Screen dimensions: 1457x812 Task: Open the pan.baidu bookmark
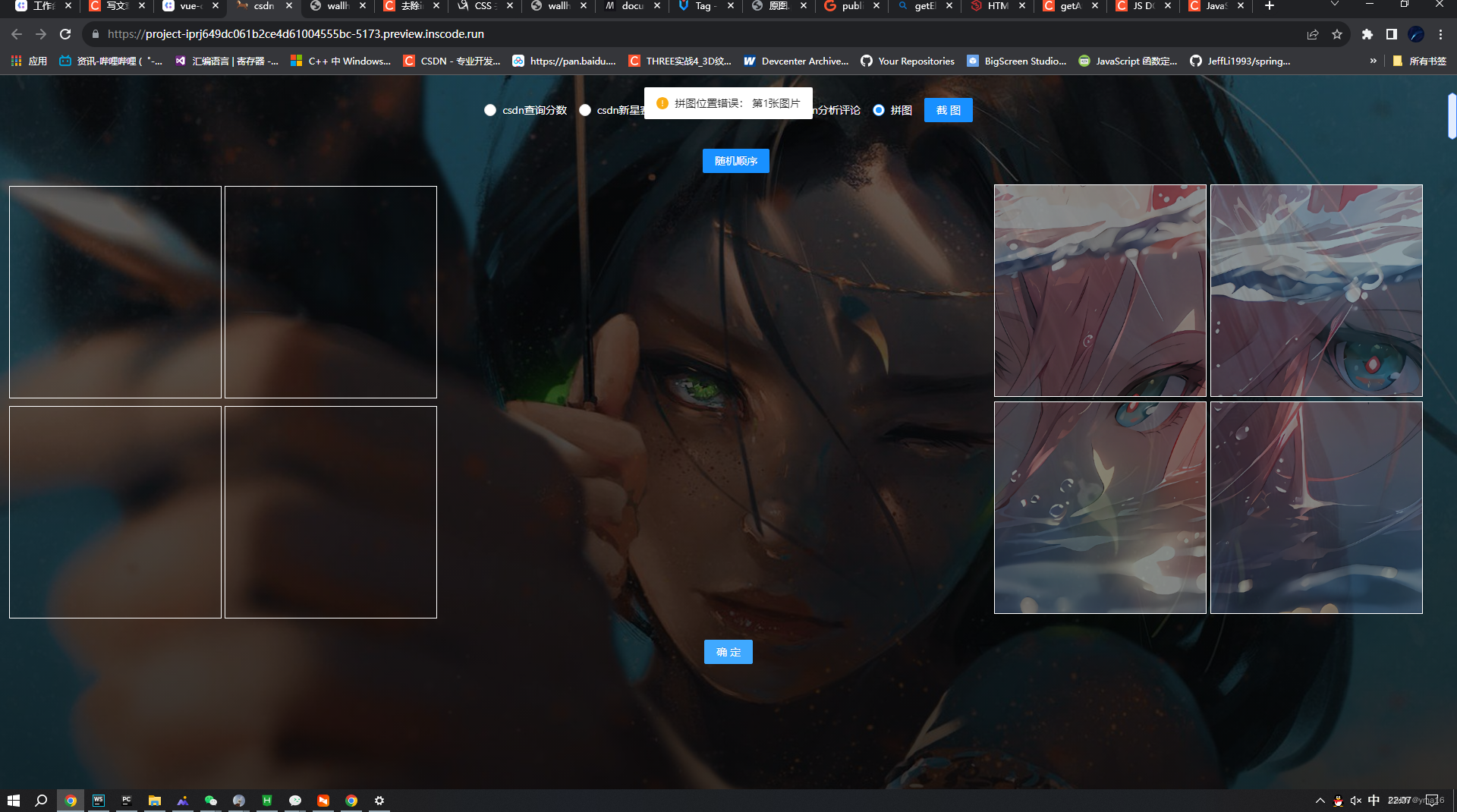pos(564,61)
